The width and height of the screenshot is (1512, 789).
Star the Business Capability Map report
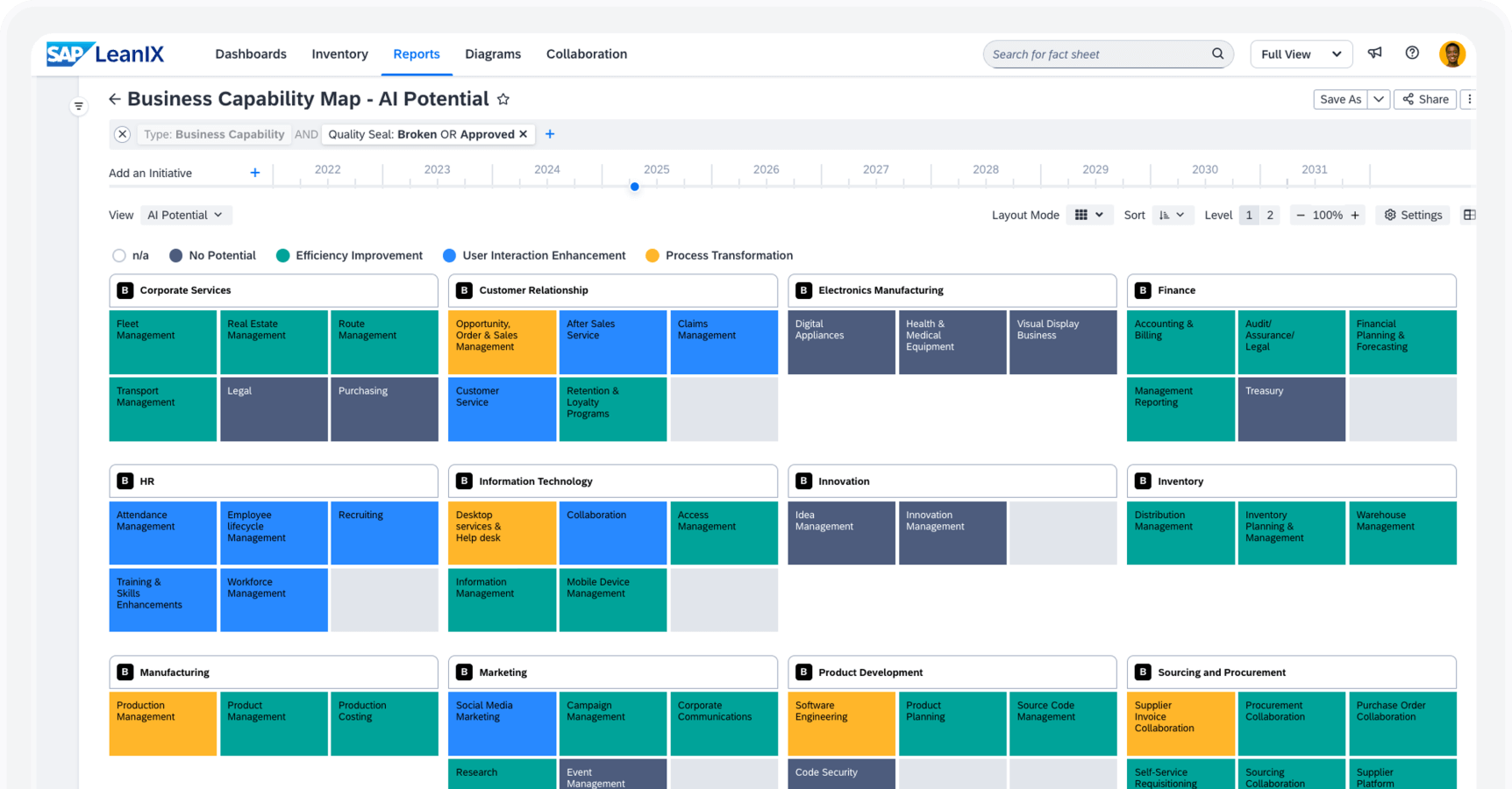click(503, 99)
